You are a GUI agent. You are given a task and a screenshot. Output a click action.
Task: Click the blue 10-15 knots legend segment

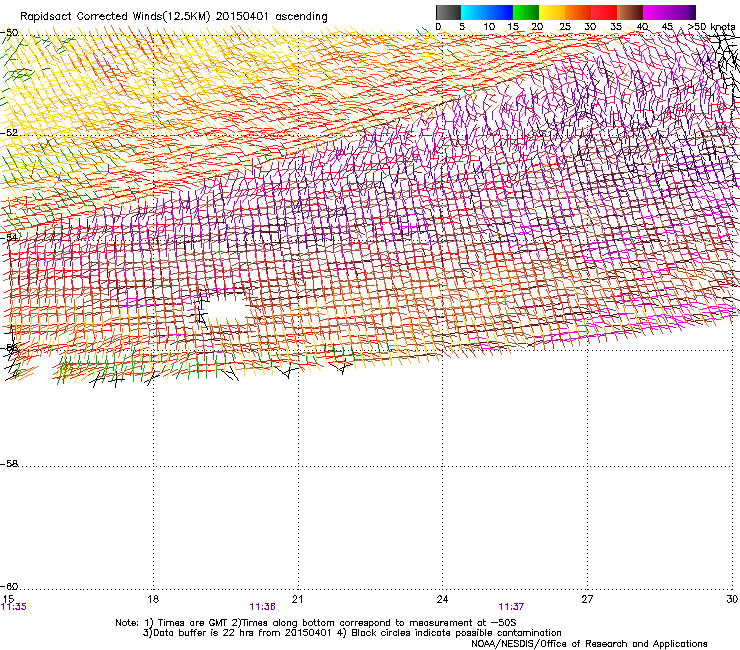(500, 12)
